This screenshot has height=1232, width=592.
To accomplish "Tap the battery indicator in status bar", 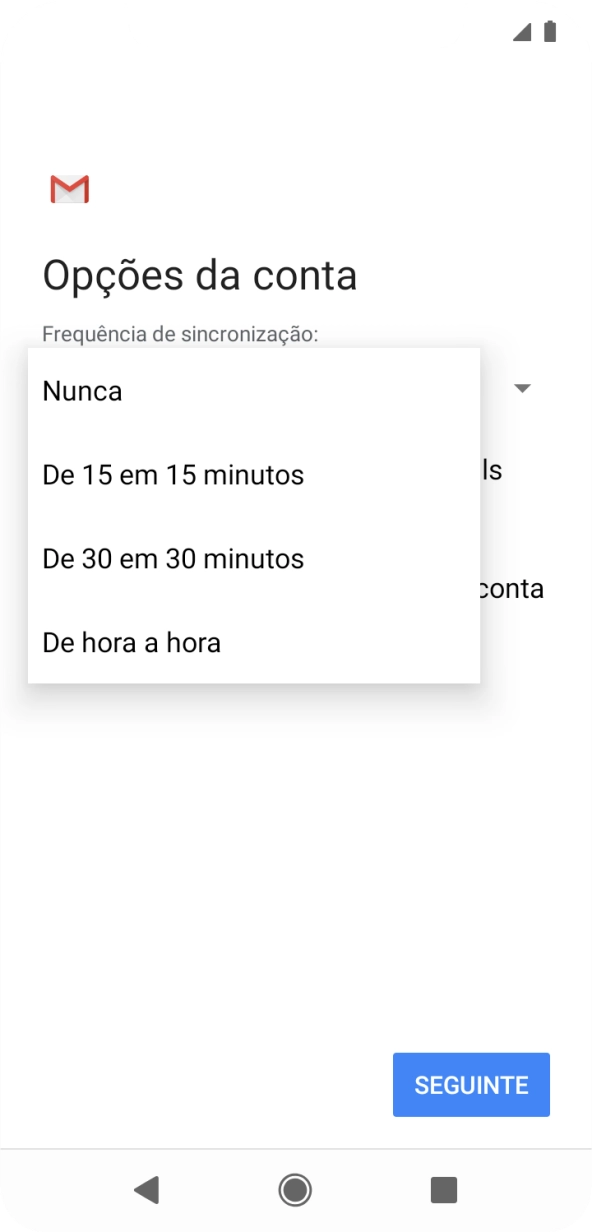I will (548, 31).
